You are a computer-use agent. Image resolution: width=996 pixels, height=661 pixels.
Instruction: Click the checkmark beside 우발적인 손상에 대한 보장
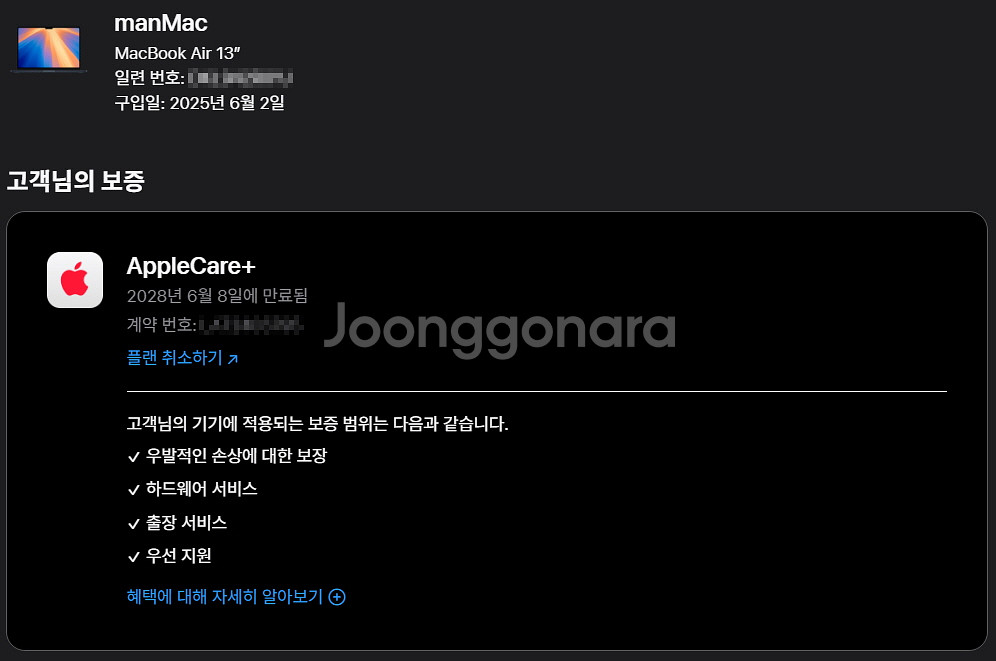pos(133,457)
